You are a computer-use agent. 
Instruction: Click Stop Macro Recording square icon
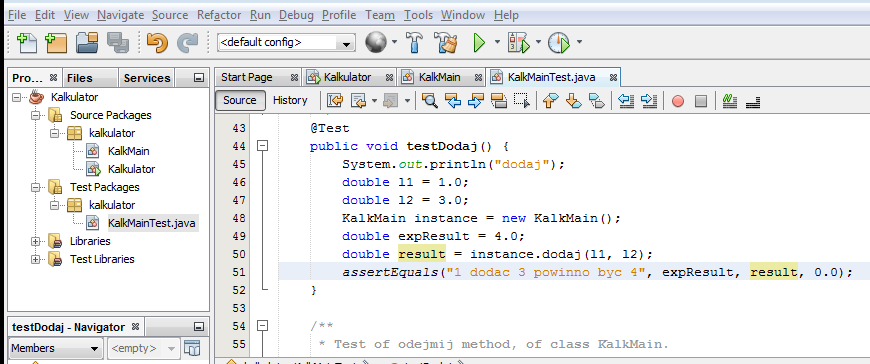pyautogui.click(x=701, y=101)
